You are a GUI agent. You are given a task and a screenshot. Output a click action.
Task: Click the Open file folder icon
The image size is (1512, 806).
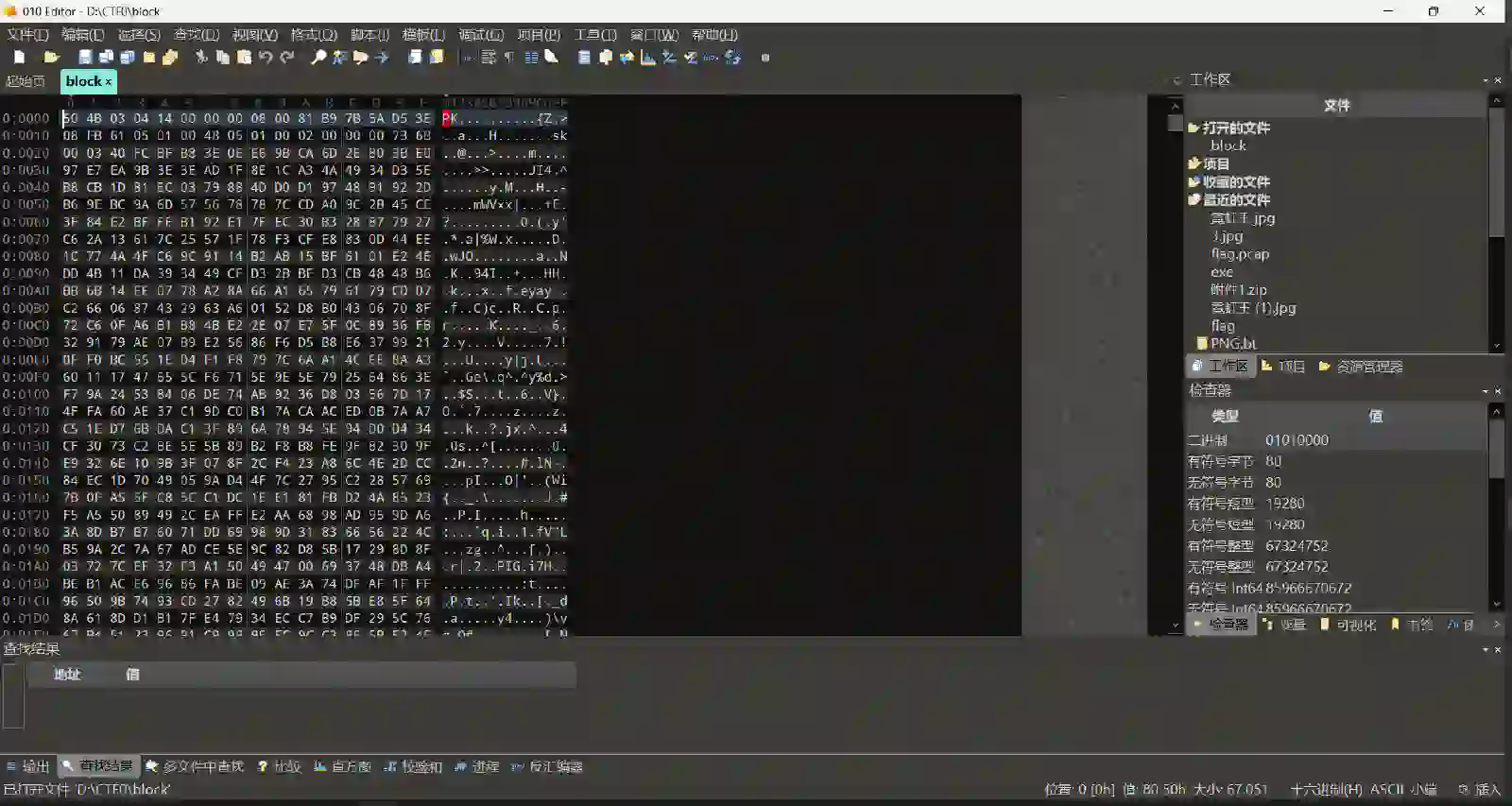52,58
